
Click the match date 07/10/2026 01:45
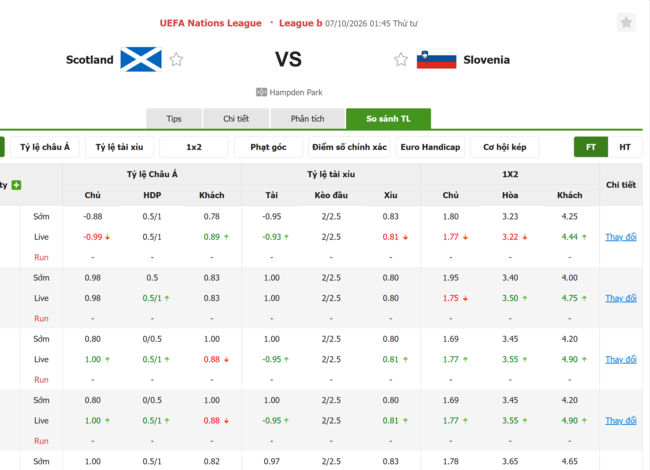tap(357, 24)
